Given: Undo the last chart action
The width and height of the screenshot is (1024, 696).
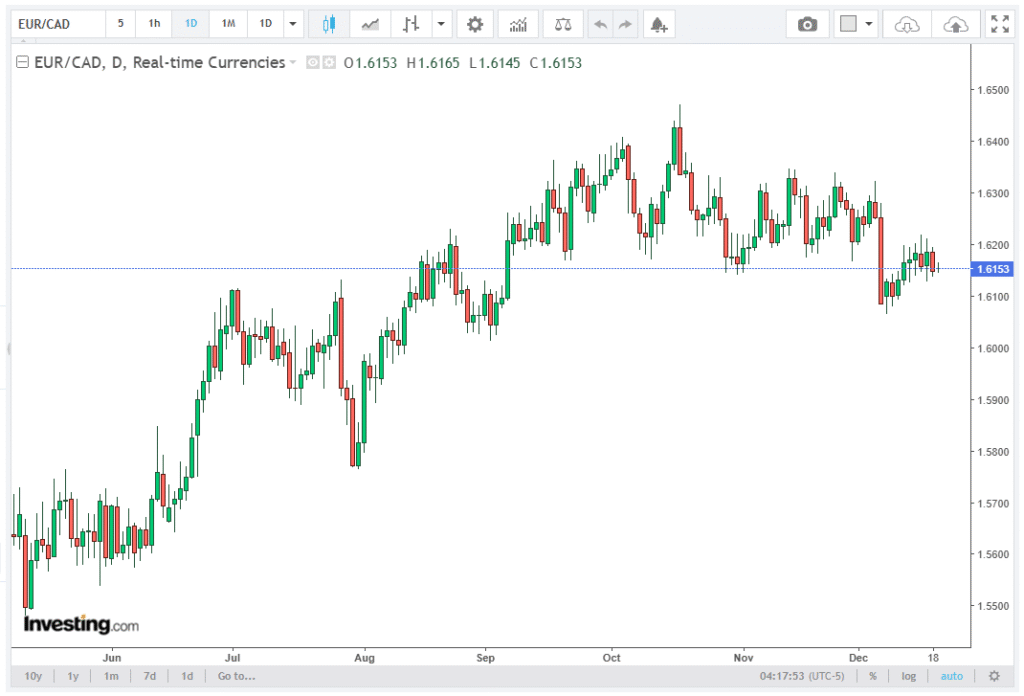Looking at the screenshot, I should [x=600, y=24].
